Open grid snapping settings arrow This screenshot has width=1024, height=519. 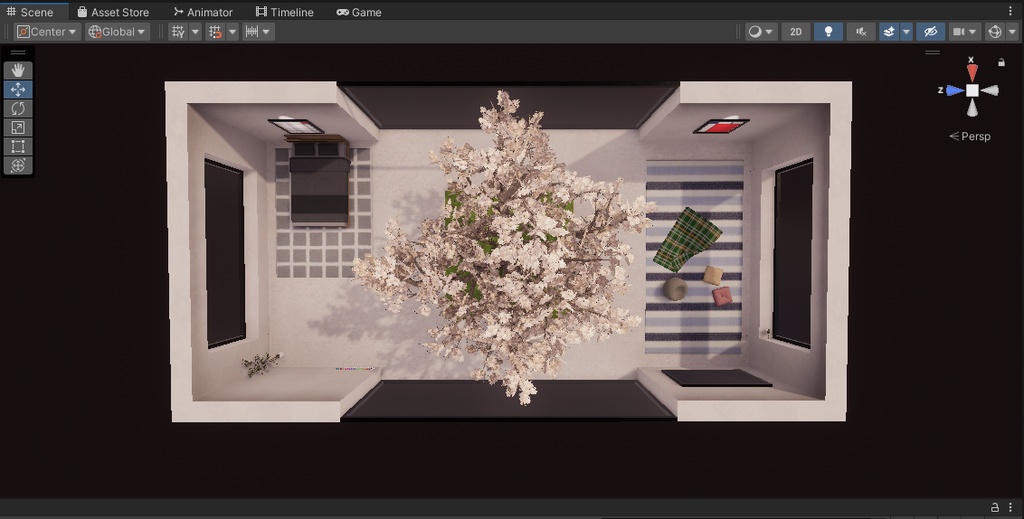click(x=232, y=31)
